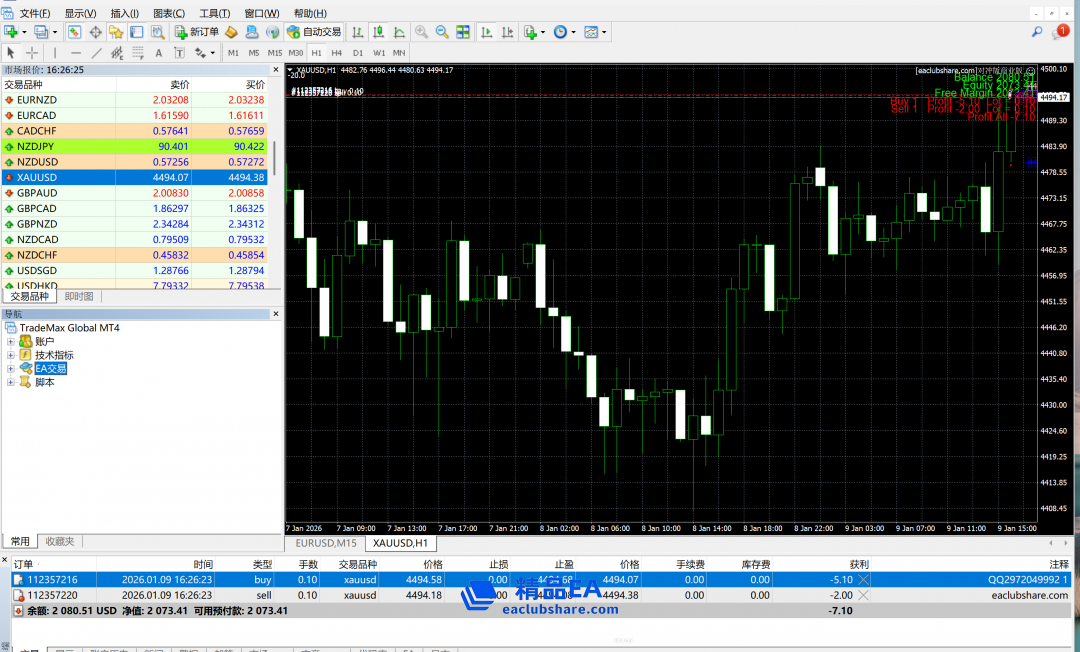This screenshot has width=1080, height=652.
Task: Switch to M15 timeframe
Action: coord(275,52)
